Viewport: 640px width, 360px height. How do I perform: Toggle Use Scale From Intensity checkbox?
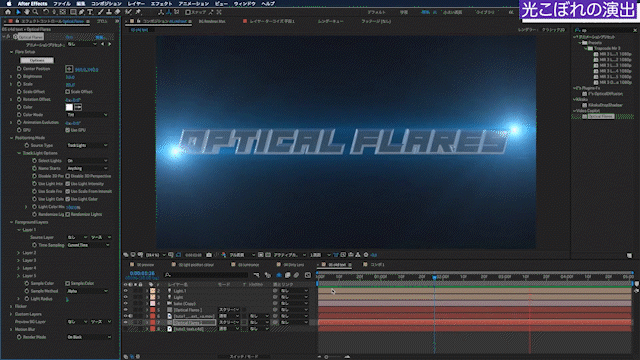(68, 191)
